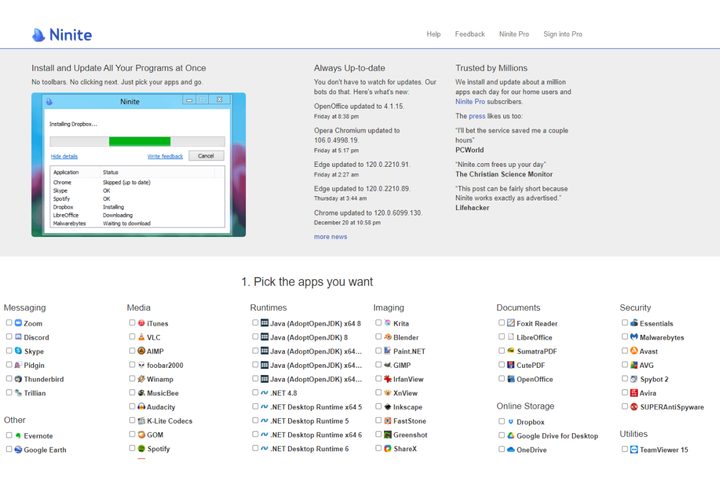Screen dimensions: 720x480
Task: Click the VLC cone icon
Action: 141,338
